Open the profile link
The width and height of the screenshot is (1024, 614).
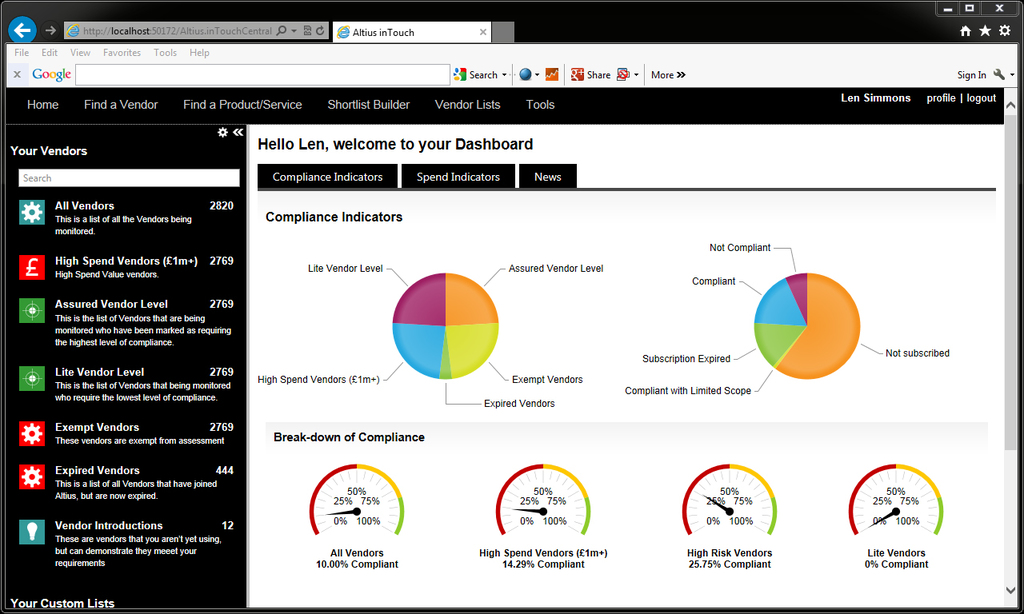click(941, 98)
